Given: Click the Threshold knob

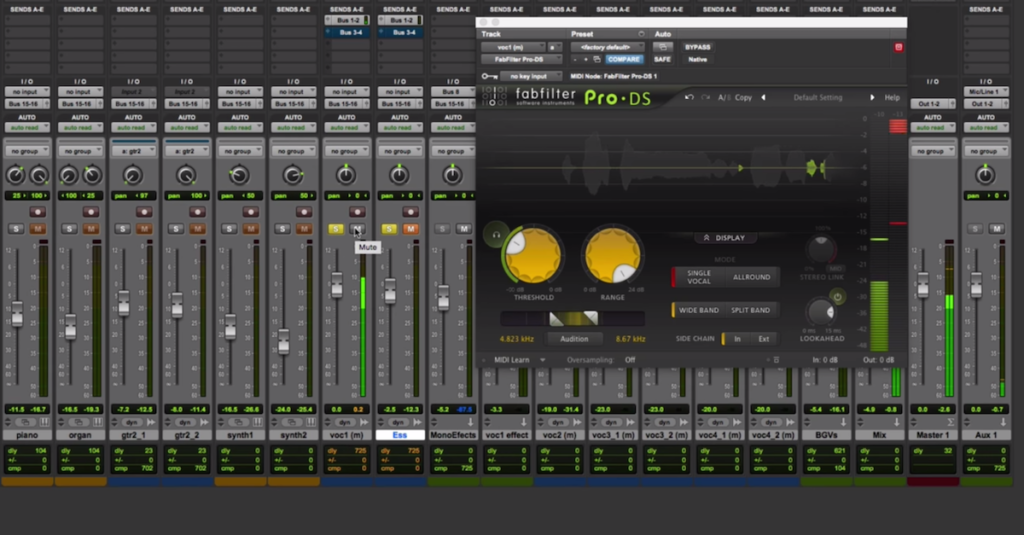Looking at the screenshot, I should coord(533,255).
